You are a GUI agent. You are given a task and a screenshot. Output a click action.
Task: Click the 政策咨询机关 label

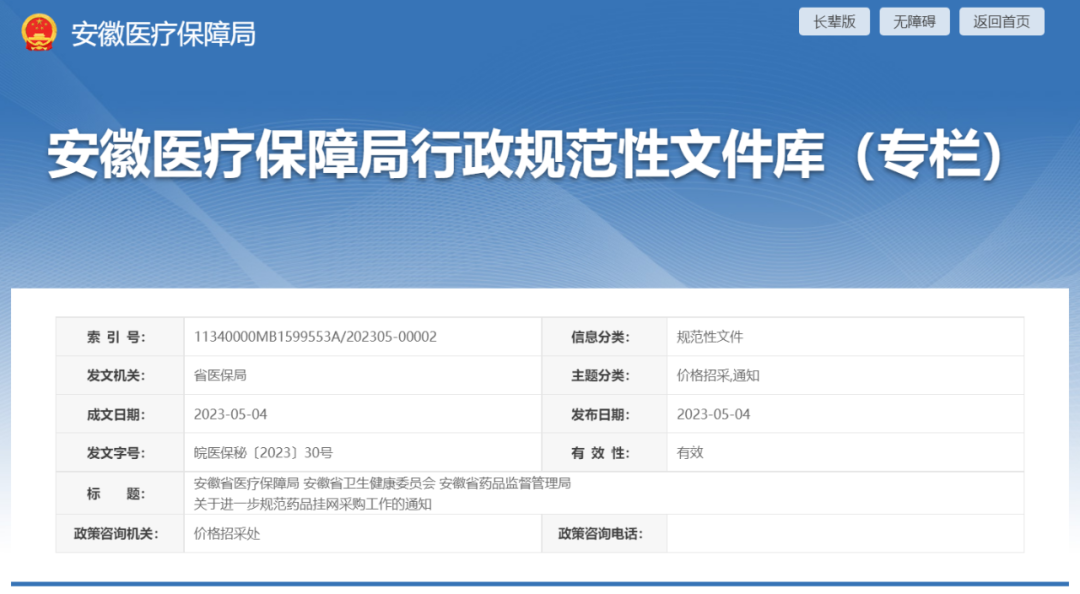116,534
